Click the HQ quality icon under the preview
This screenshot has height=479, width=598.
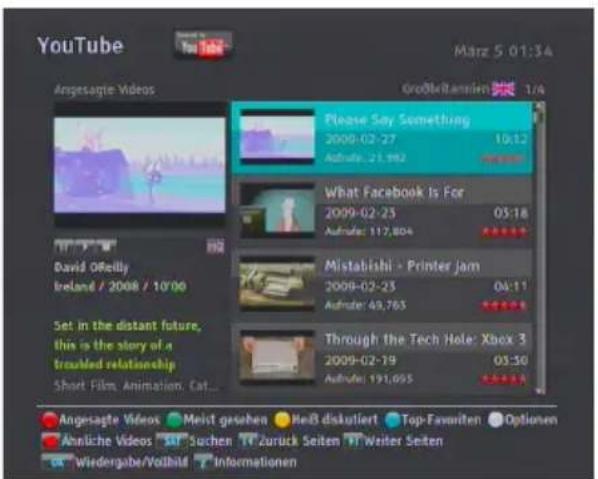215,246
